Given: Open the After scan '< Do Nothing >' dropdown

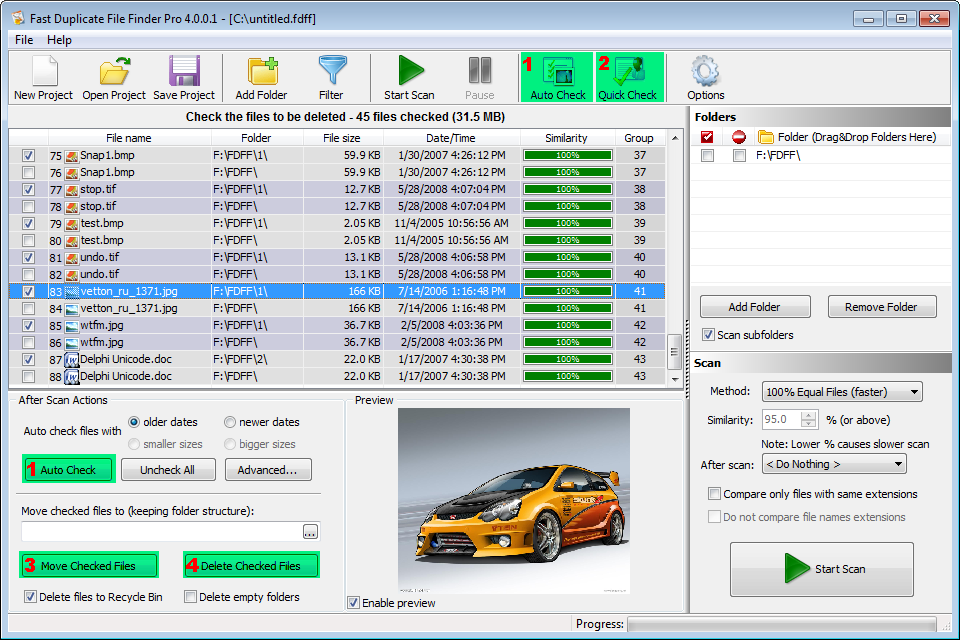Looking at the screenshot, I should click(x=834, y=464).
